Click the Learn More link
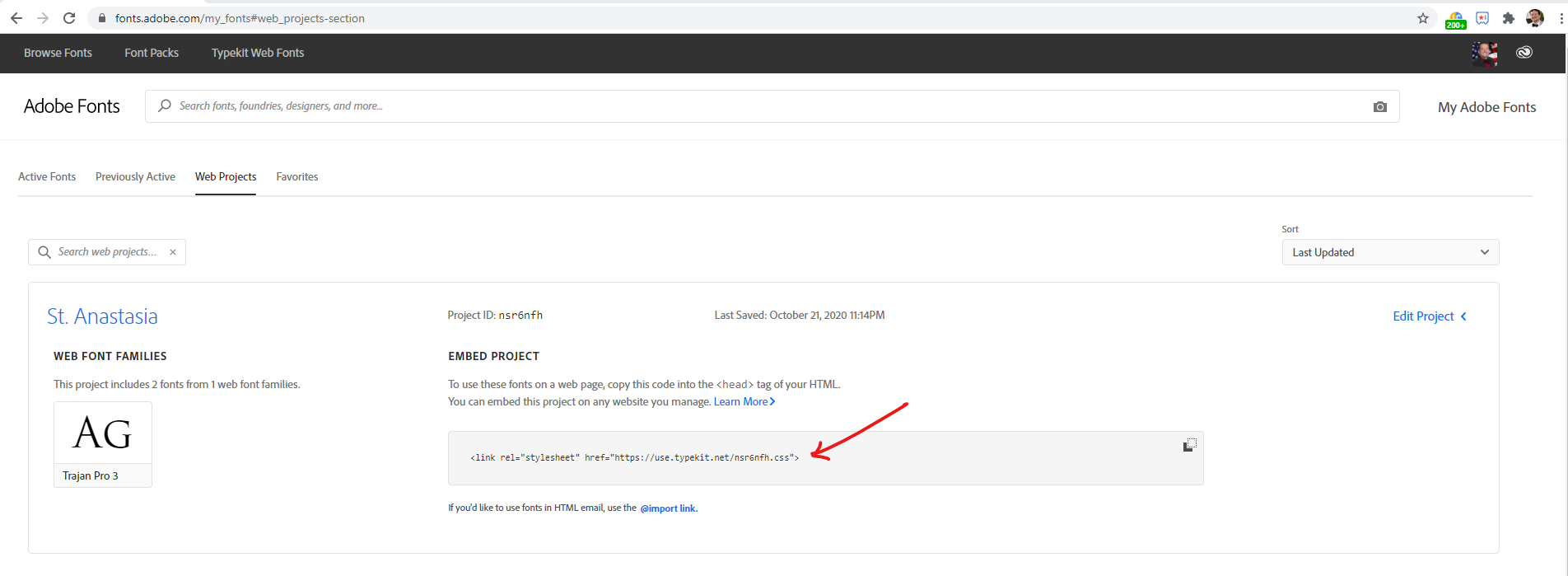The image size is (1568, 576). (744, 401)
